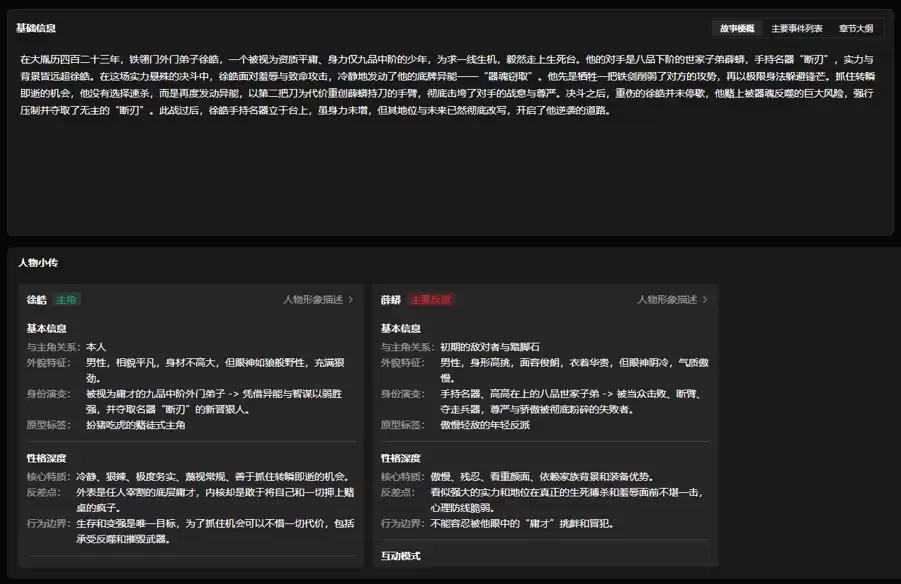Screen dimensions: 901x584
Task: Expand 人物形象描述 on 薛蟒's card
Action: [672, 299]
